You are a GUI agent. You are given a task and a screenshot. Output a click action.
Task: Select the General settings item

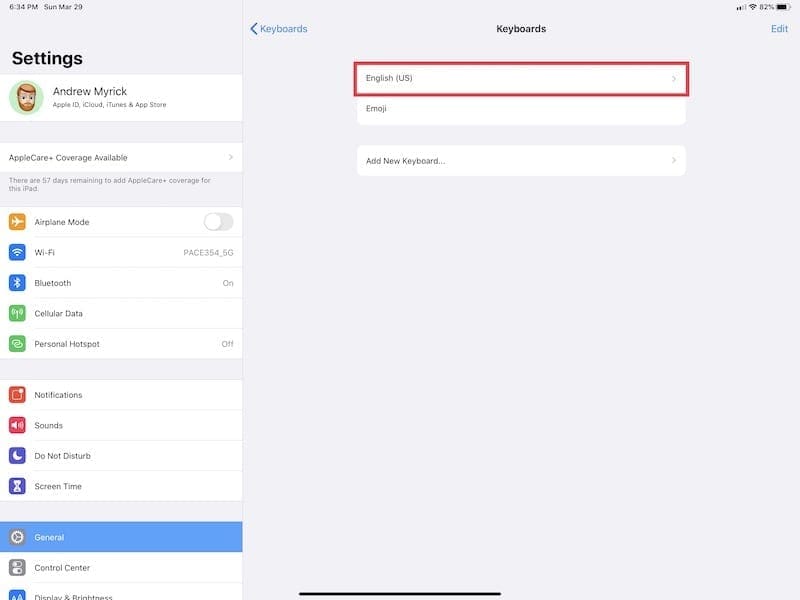(x=121, y=537)
